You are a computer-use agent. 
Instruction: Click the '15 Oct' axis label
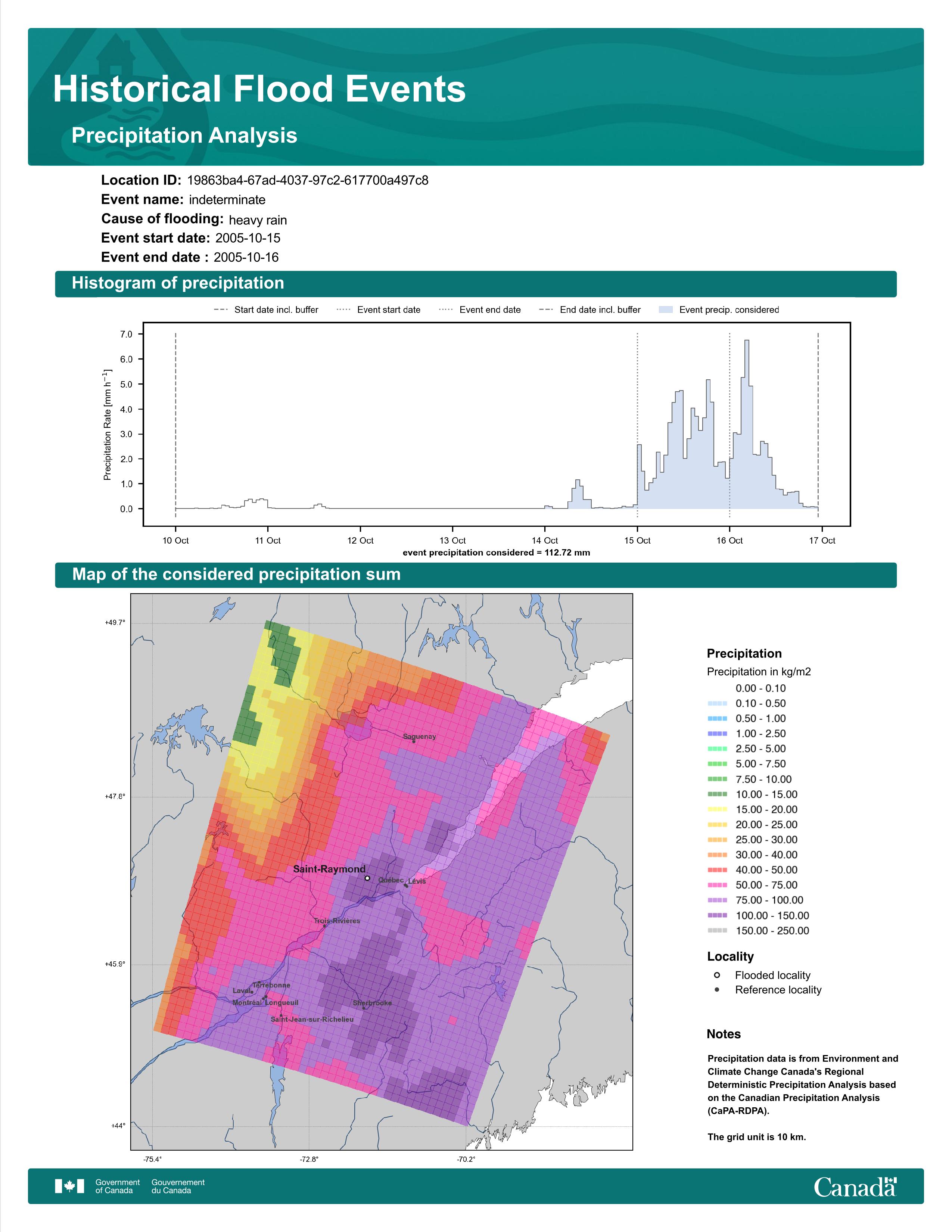coord(637,541)
